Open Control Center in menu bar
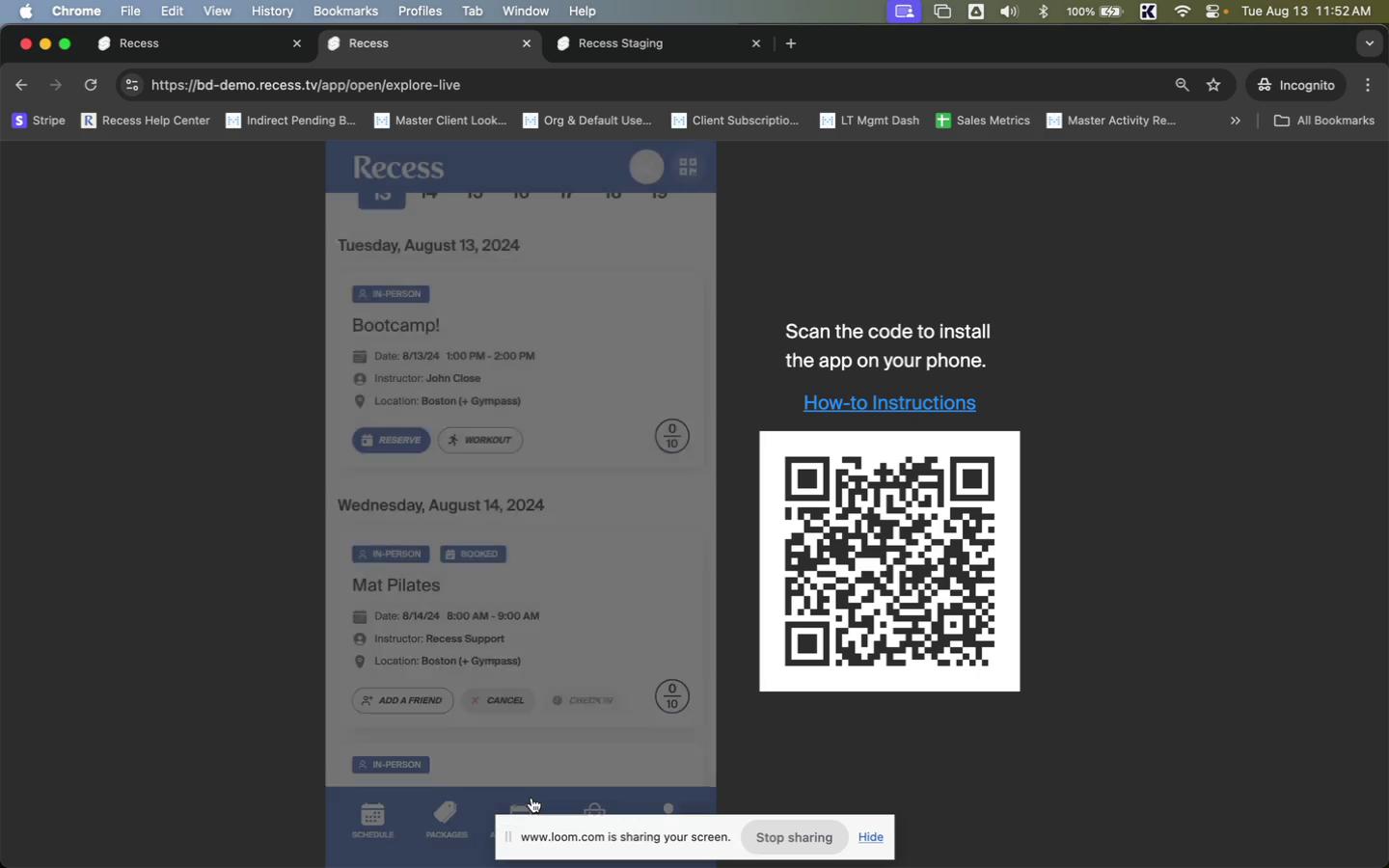The height and width of the screenshot is (868, 1389). point(1213,12)
